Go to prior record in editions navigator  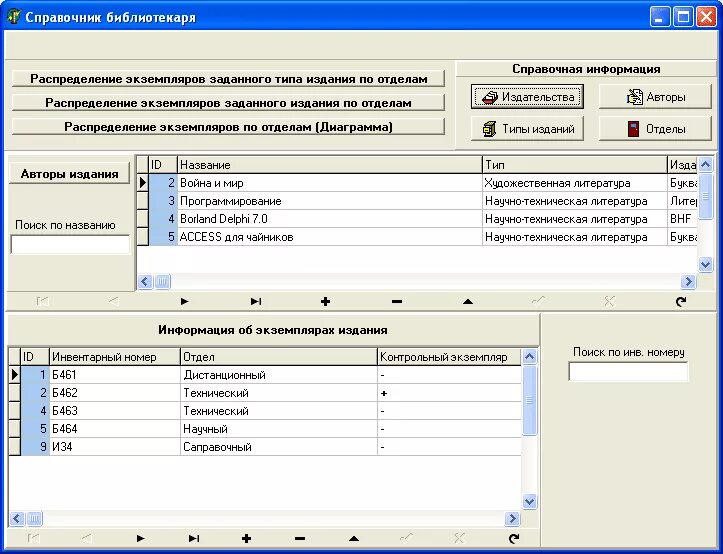(x=113, y=302)
